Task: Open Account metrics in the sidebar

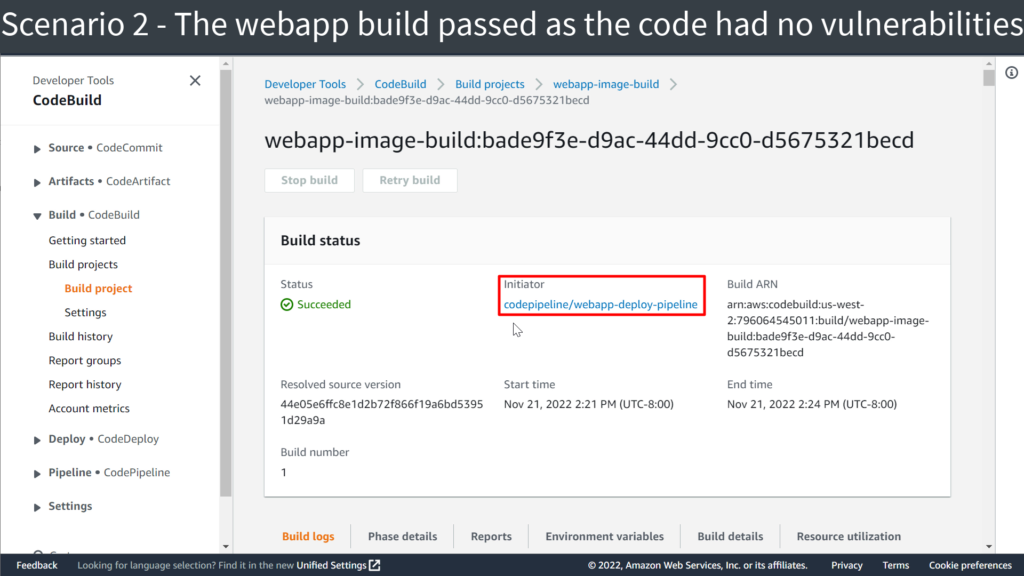Action: (89, 408)
